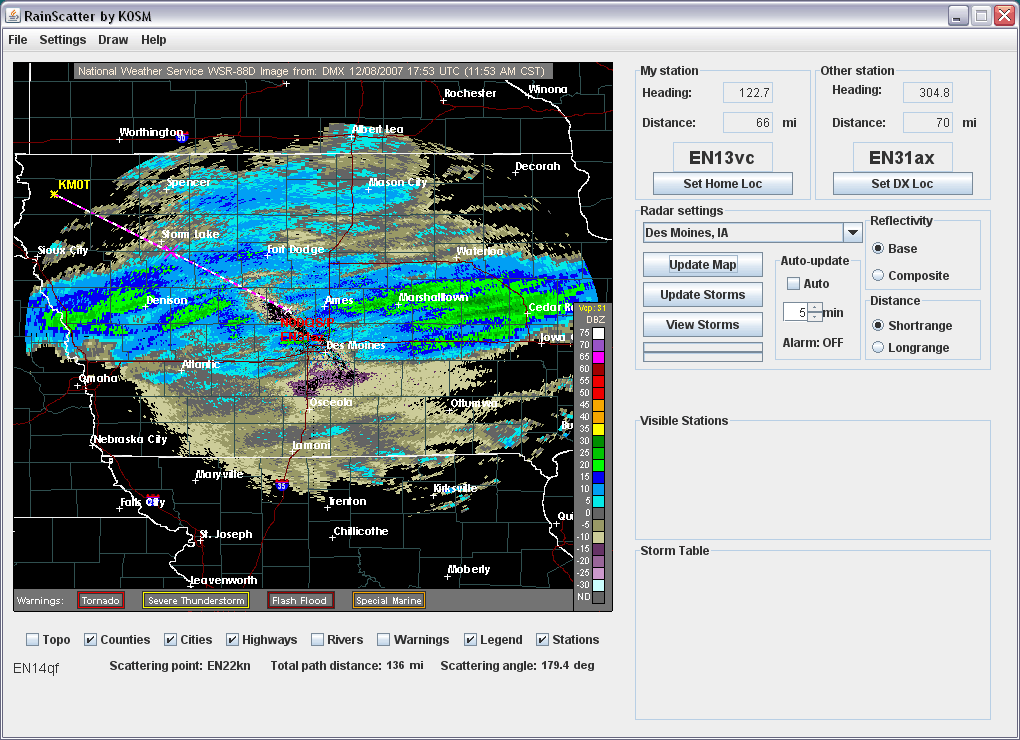The image size is (1020, 740).
Task: Click the KM0T station marker on map
Action: [x=55, y=193]
